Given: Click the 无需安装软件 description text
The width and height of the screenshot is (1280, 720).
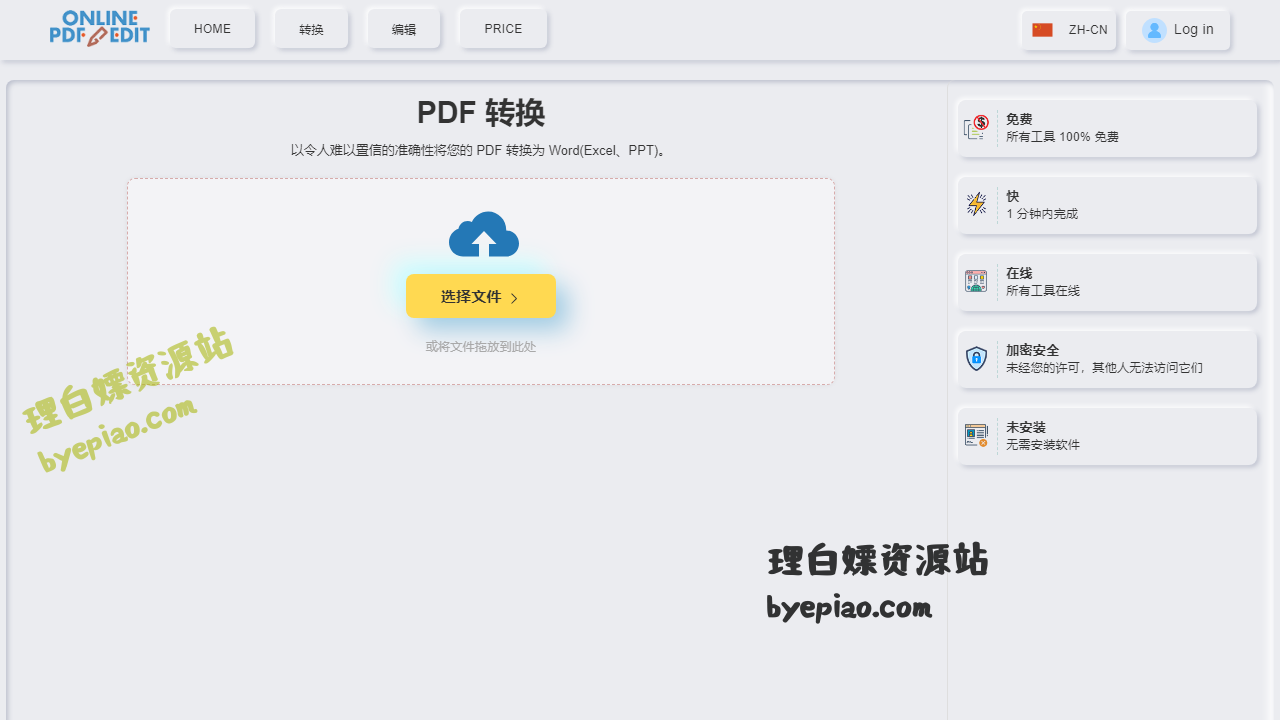Looking at the screenshot, I should [1042, 445].
